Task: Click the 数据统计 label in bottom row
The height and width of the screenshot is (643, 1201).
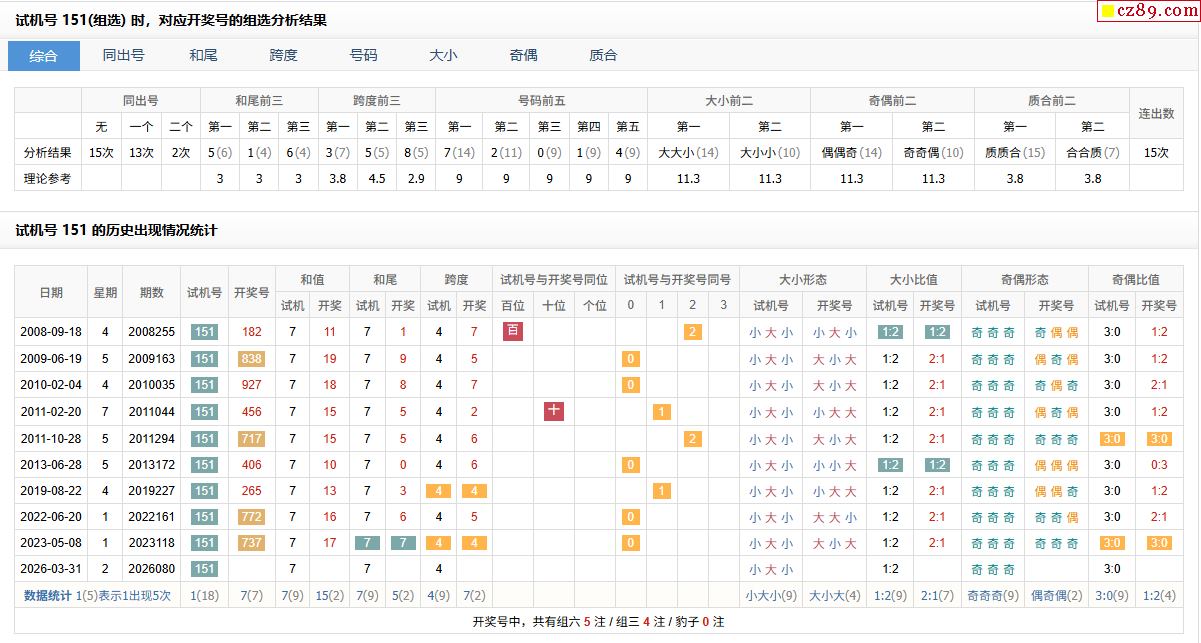Action: (48, 595)
